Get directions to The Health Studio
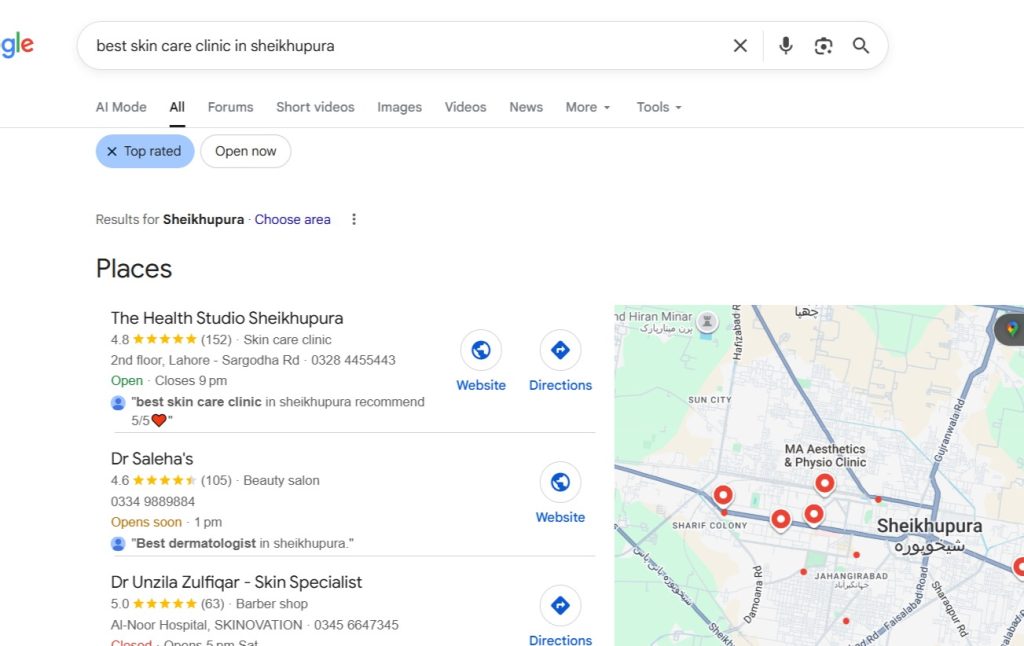This screenshot has height=646, width=1024. pos(560,351)
